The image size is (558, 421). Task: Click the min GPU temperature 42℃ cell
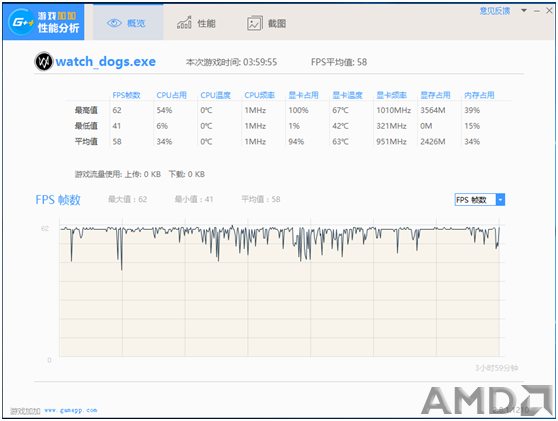(x=341, y=126)
